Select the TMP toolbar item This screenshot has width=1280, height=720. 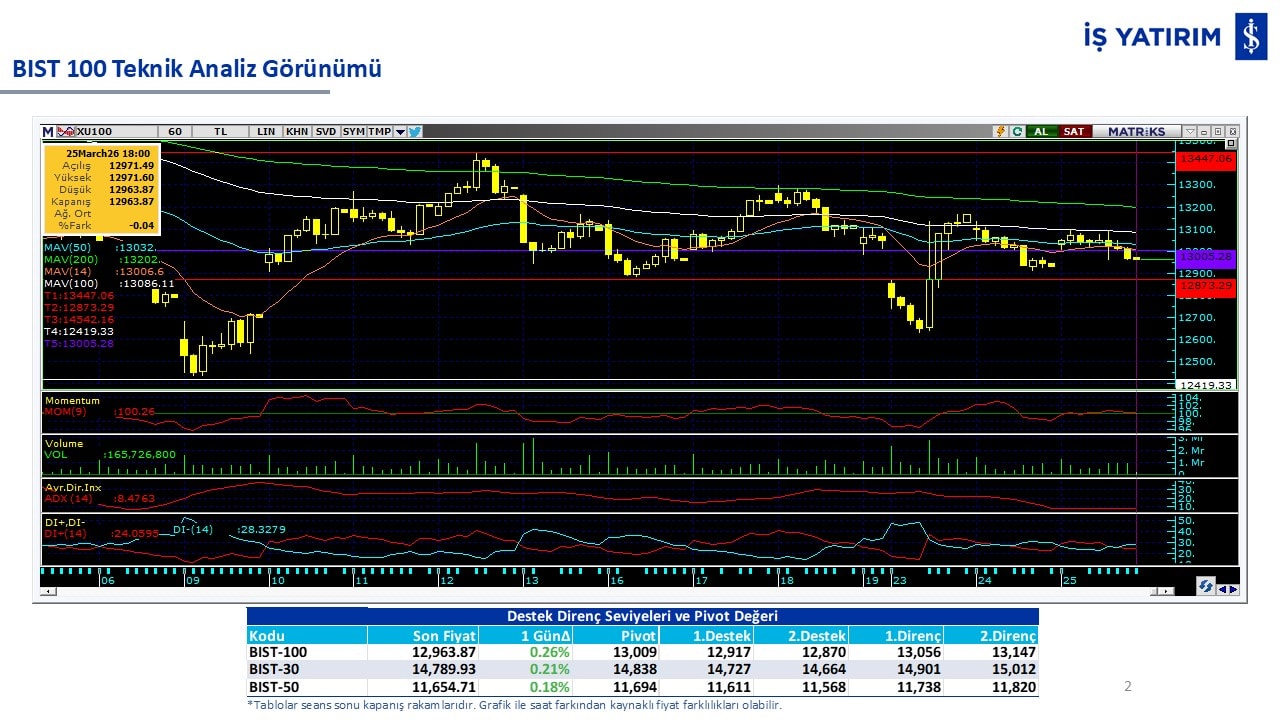[379, 131]
